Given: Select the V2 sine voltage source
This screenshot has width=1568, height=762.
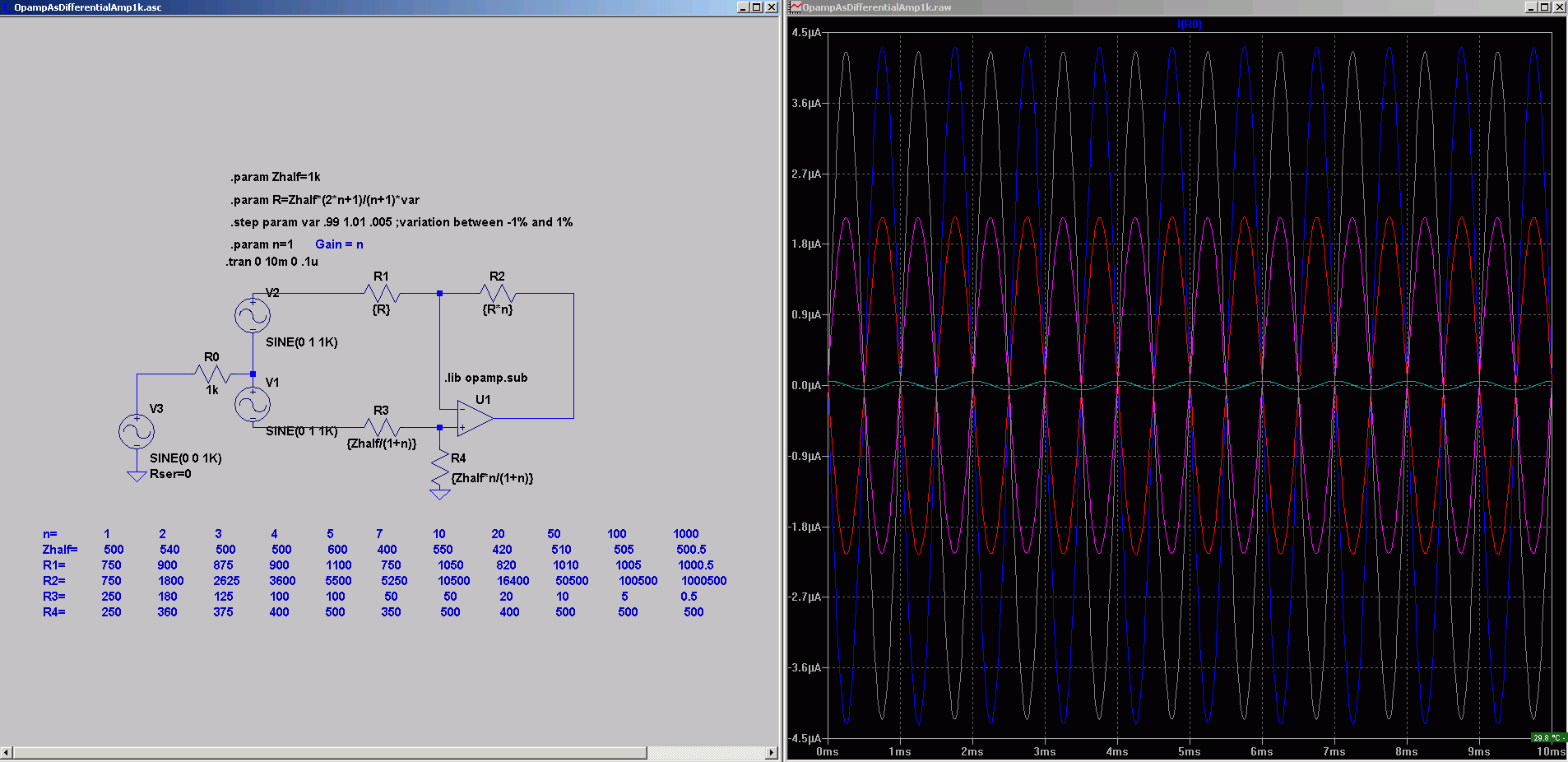Looking at the screenshot, I should click(252, 315).
